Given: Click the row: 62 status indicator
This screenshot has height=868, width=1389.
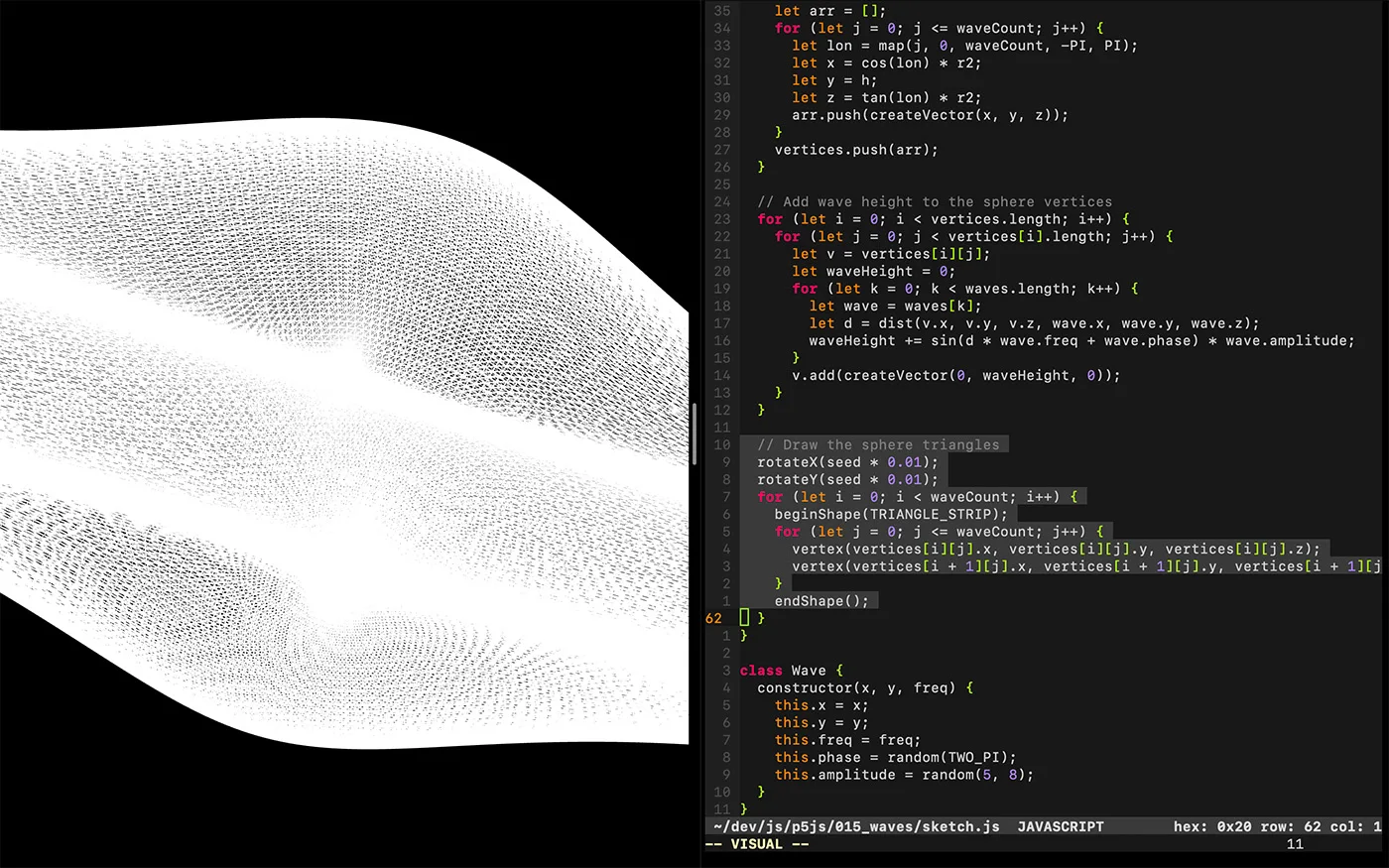Looking at the screenshot, I should (1290, 826).
